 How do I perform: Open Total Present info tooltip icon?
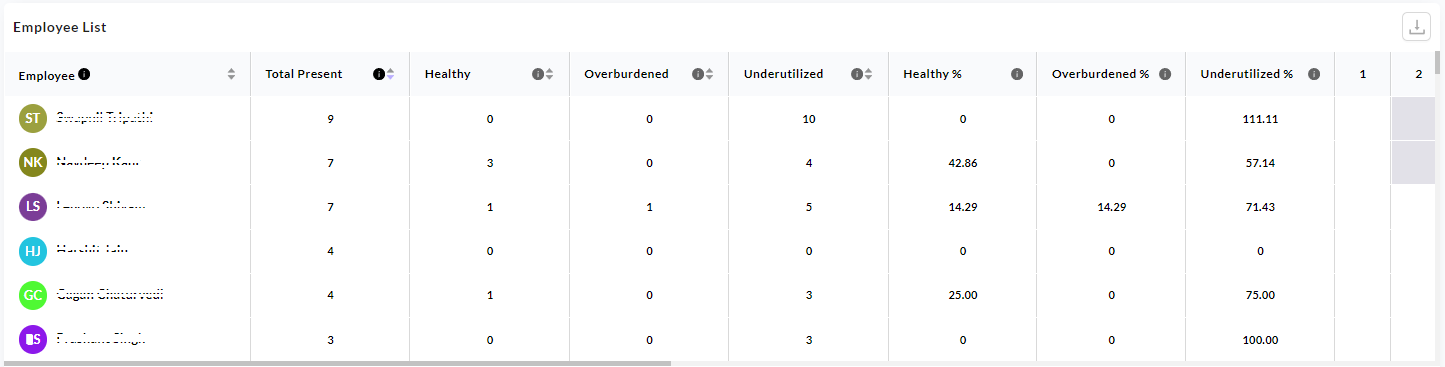tap(379, 74)
